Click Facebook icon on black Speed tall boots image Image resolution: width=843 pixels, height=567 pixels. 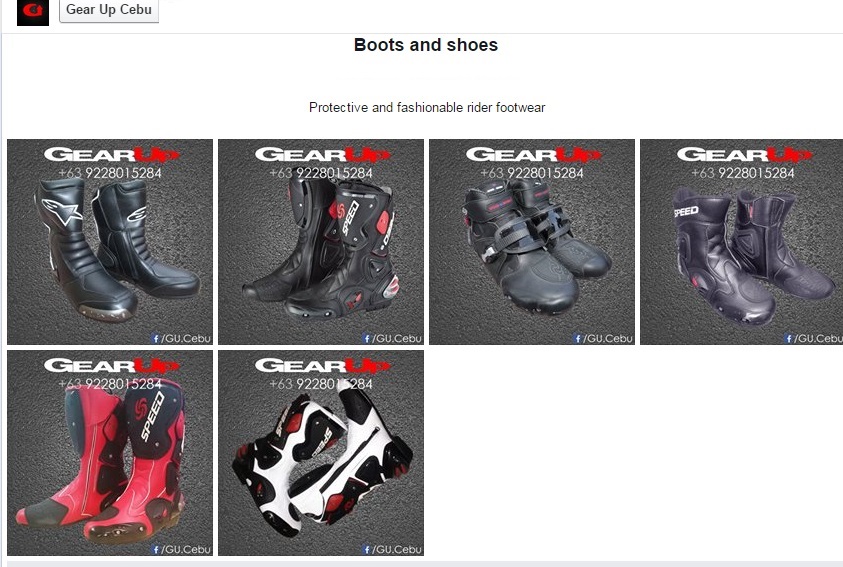(367, 339)
